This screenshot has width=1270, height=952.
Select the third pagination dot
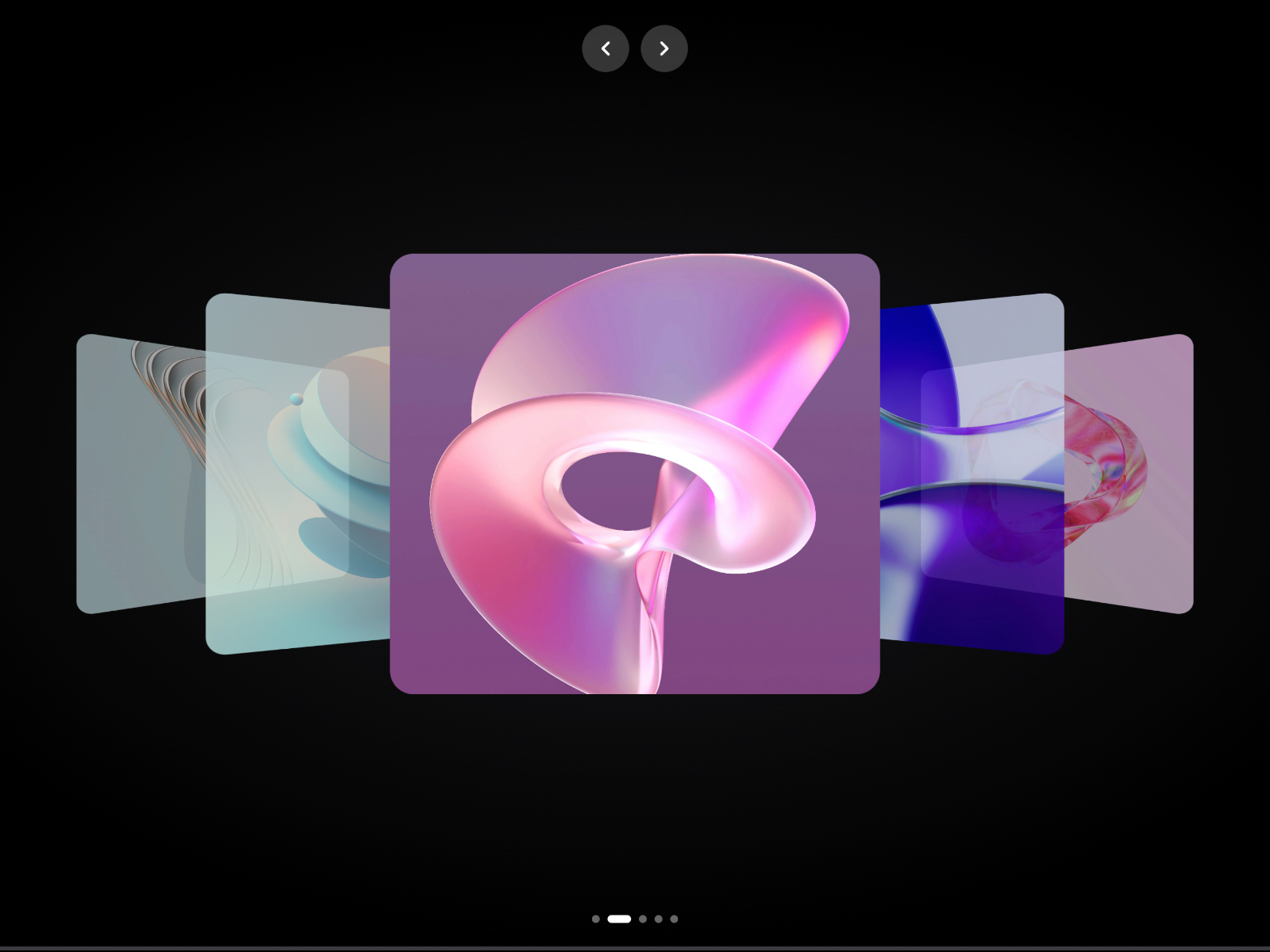click(643, 919)
